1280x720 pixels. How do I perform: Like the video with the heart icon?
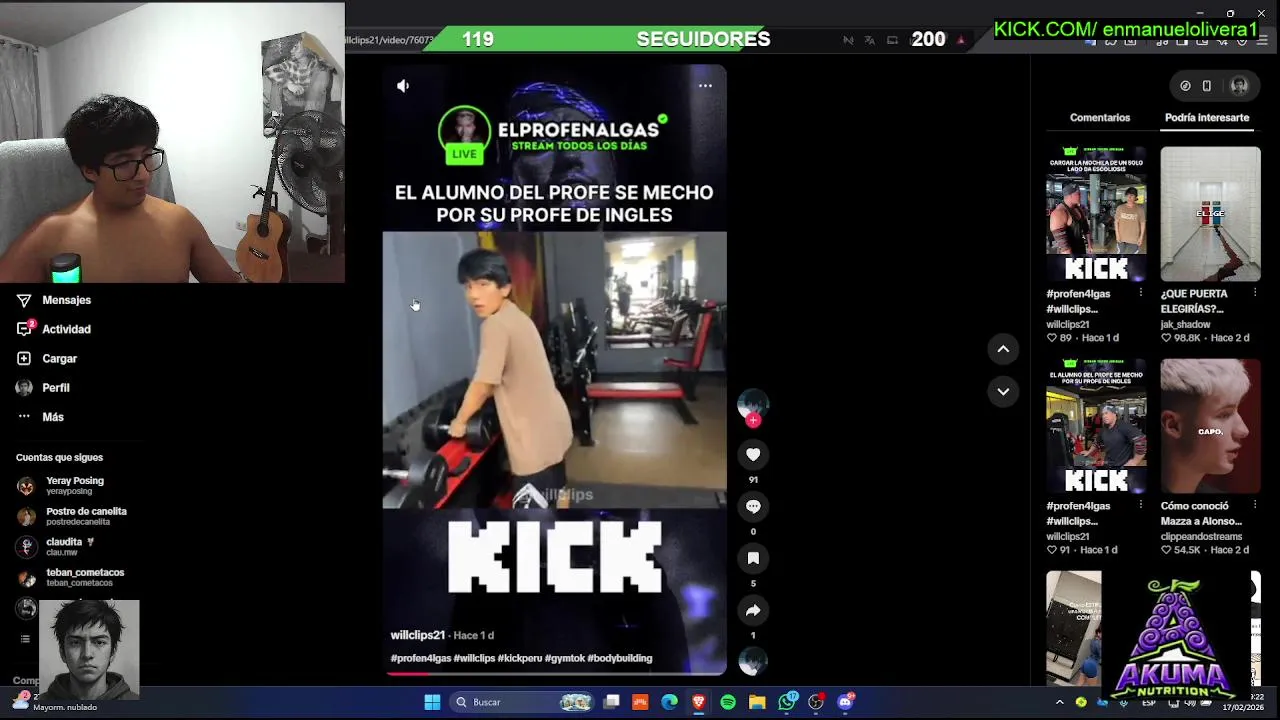pos(753,455)
